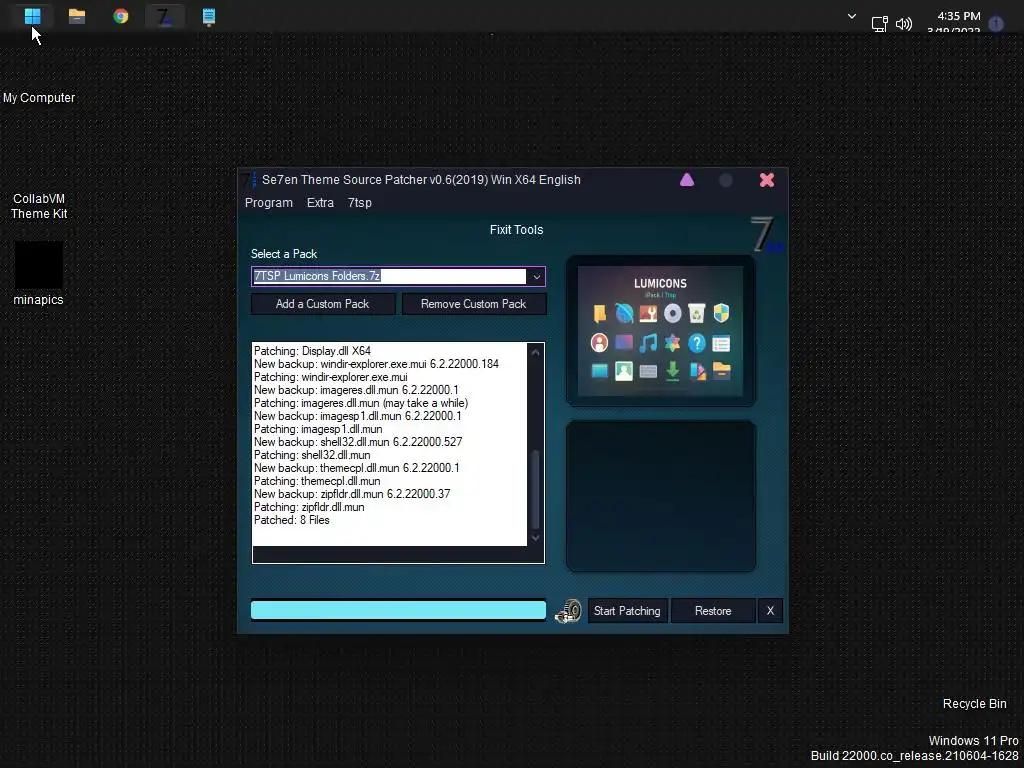Open the Extra menu
The image size is (1024, 768).
click(x=320, y=202)
